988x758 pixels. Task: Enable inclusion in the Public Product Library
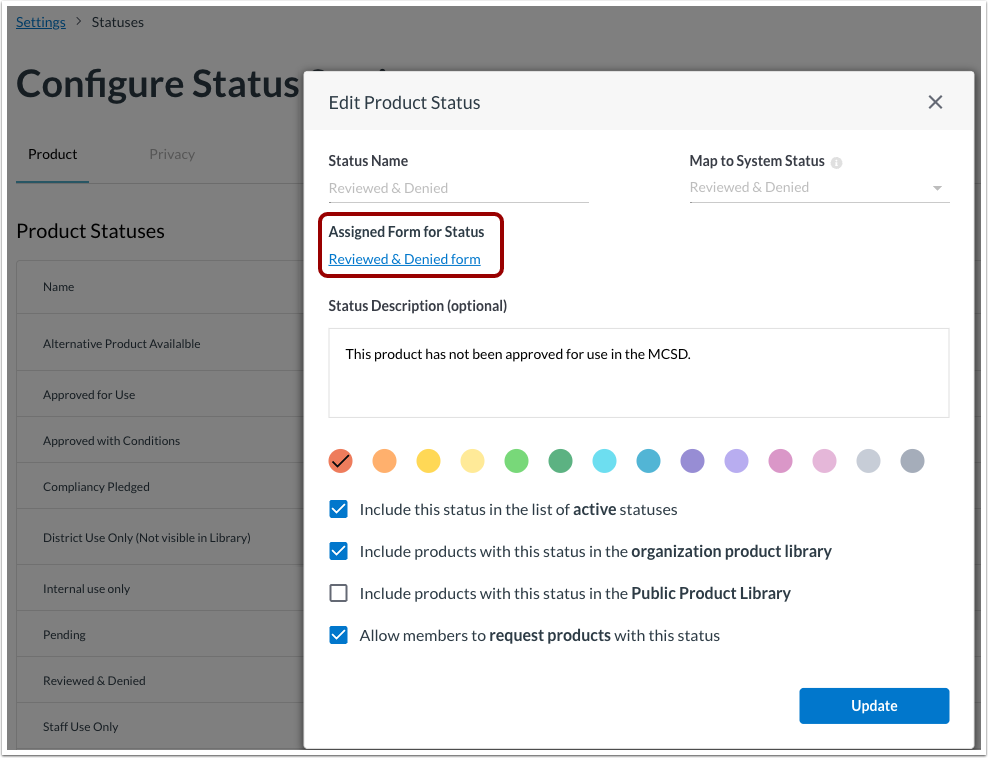click(x=338, y=593)
